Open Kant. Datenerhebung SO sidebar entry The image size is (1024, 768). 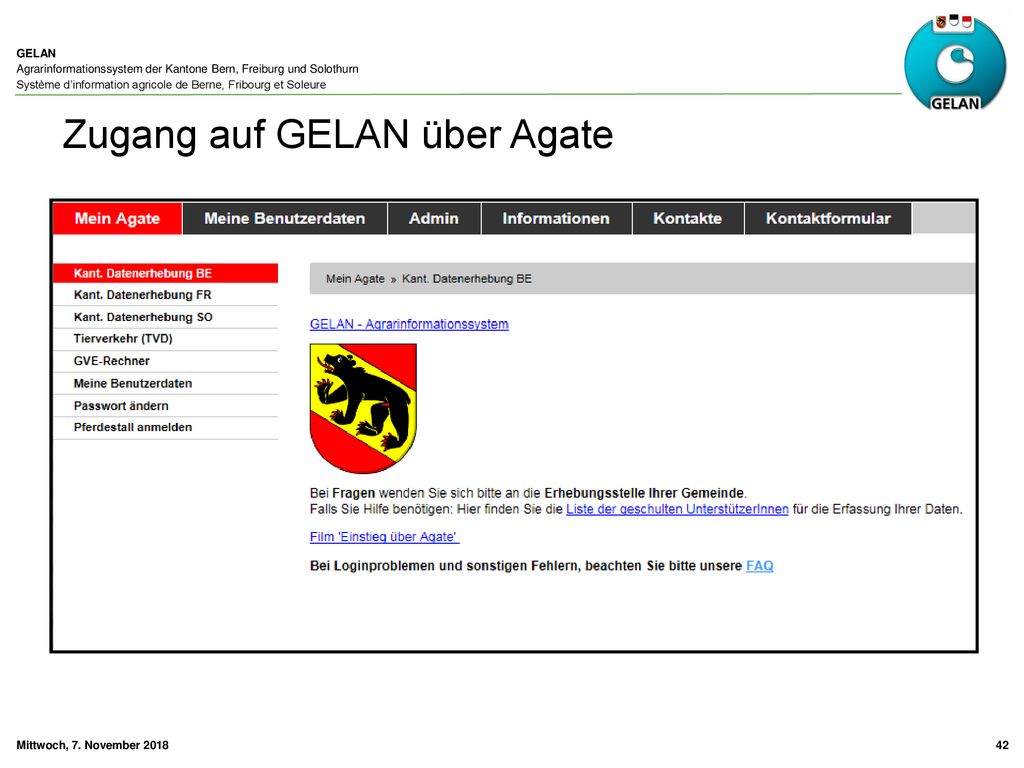point(166,317)
